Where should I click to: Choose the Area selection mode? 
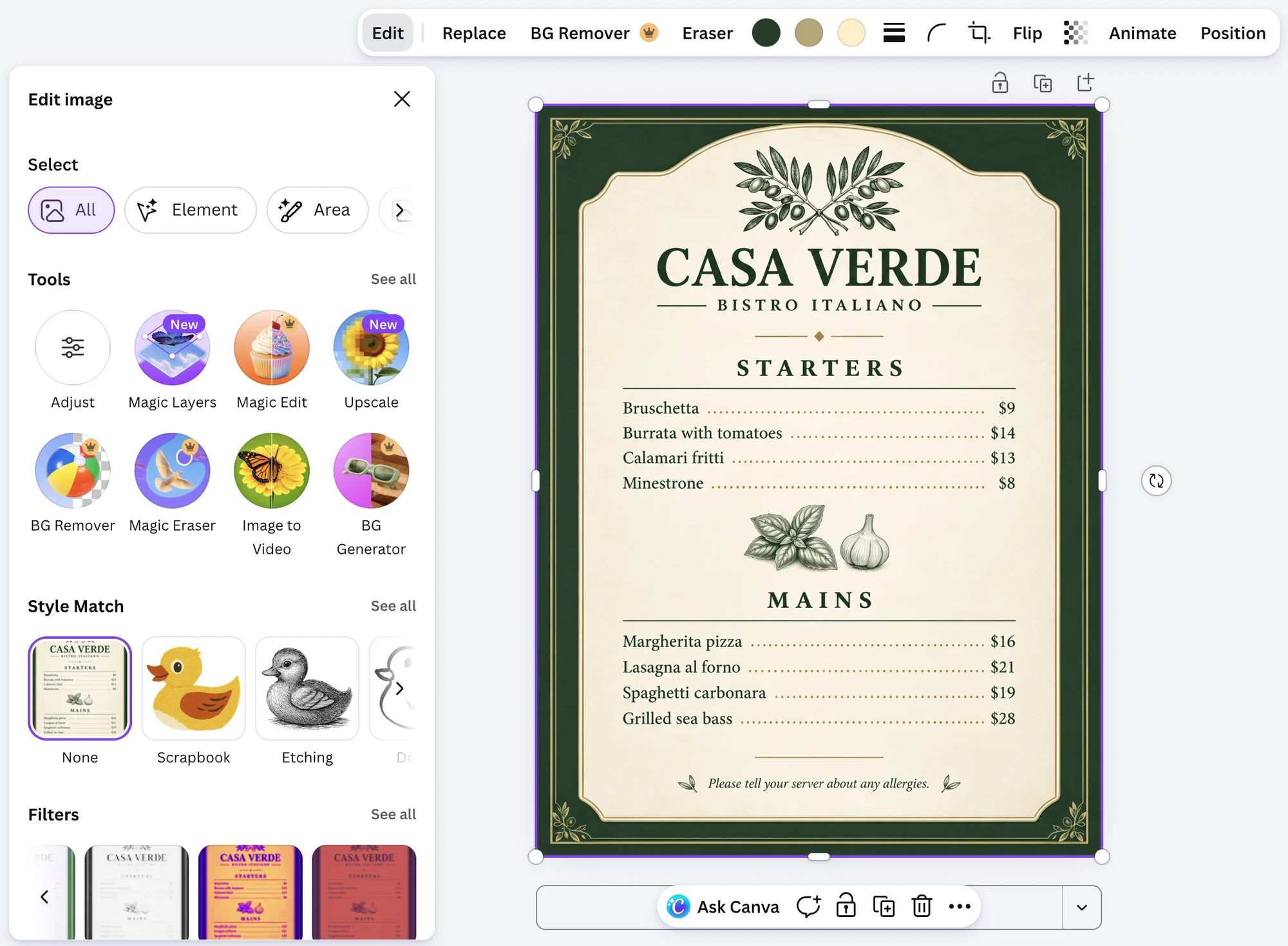(x=317, y=210)
